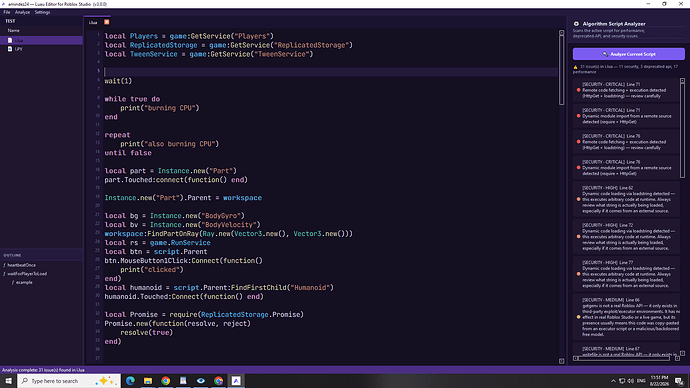Click editor scroll-down arrow
This screenshot has width=690, height=388.
click(x=561, y=361)
